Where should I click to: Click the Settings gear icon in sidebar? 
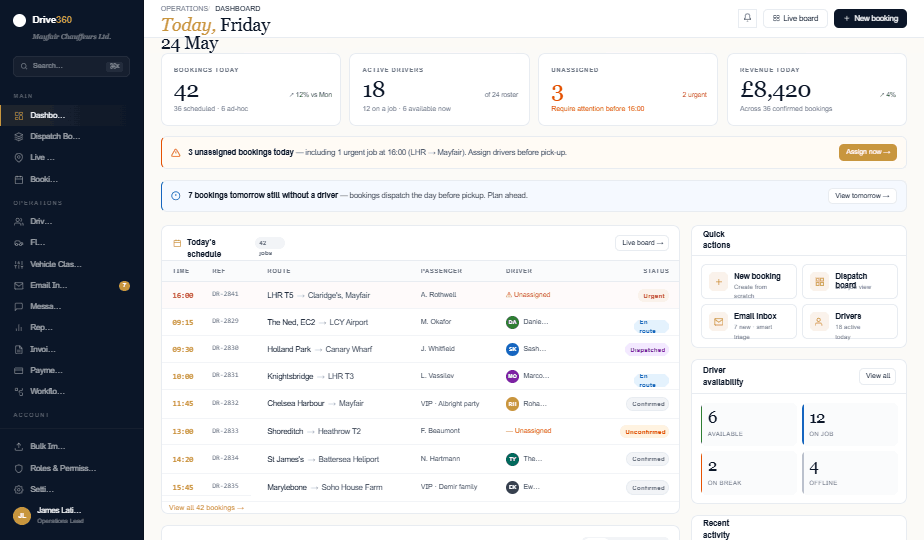pos(19,489)
